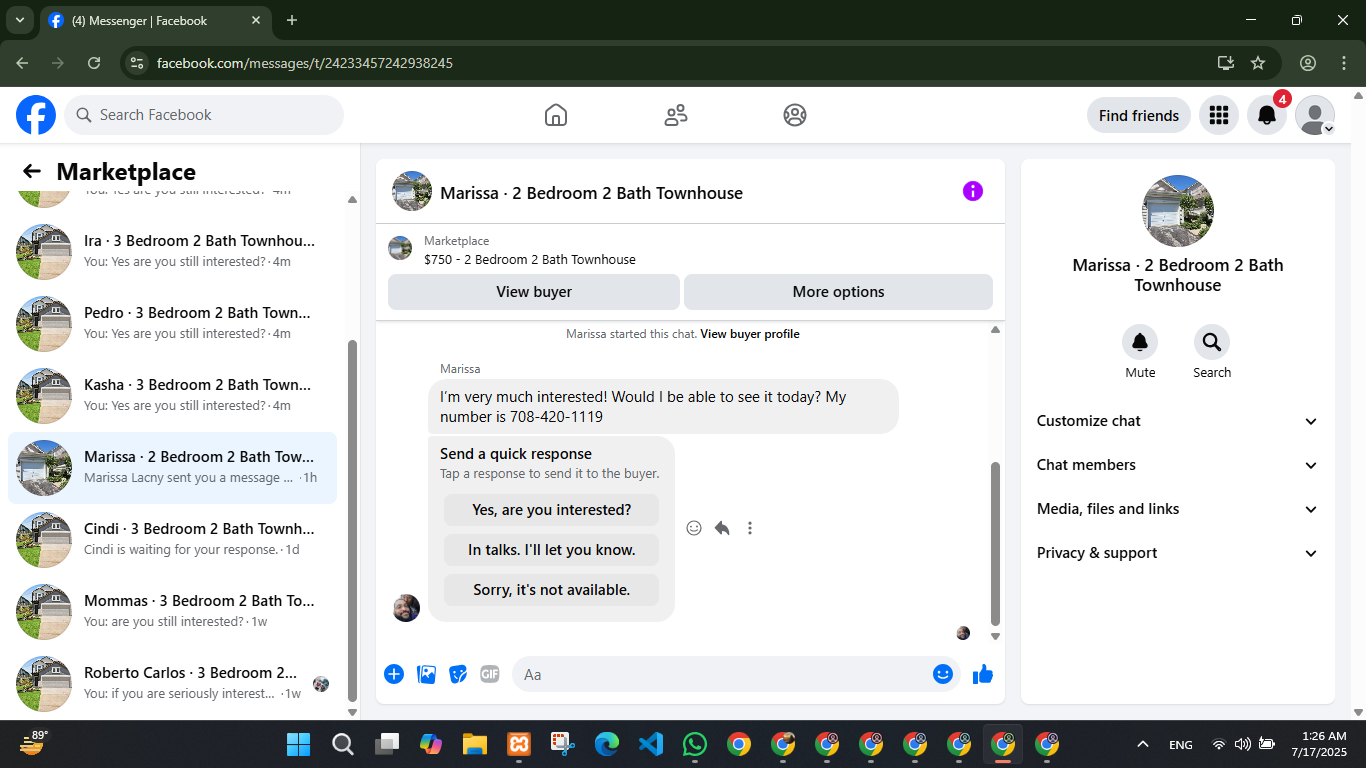This screenshot has height=768, width=1366.
Task: Open conversation information purple icon
Action: [973, 191]
